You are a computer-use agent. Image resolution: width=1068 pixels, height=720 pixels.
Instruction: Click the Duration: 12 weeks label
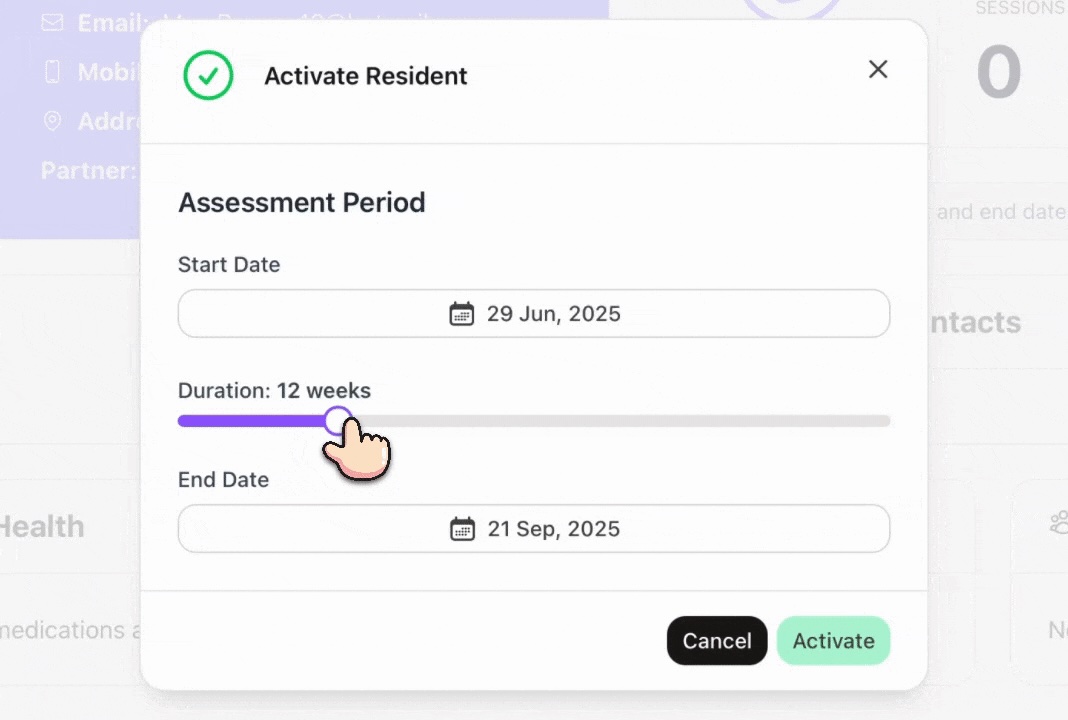274,390
